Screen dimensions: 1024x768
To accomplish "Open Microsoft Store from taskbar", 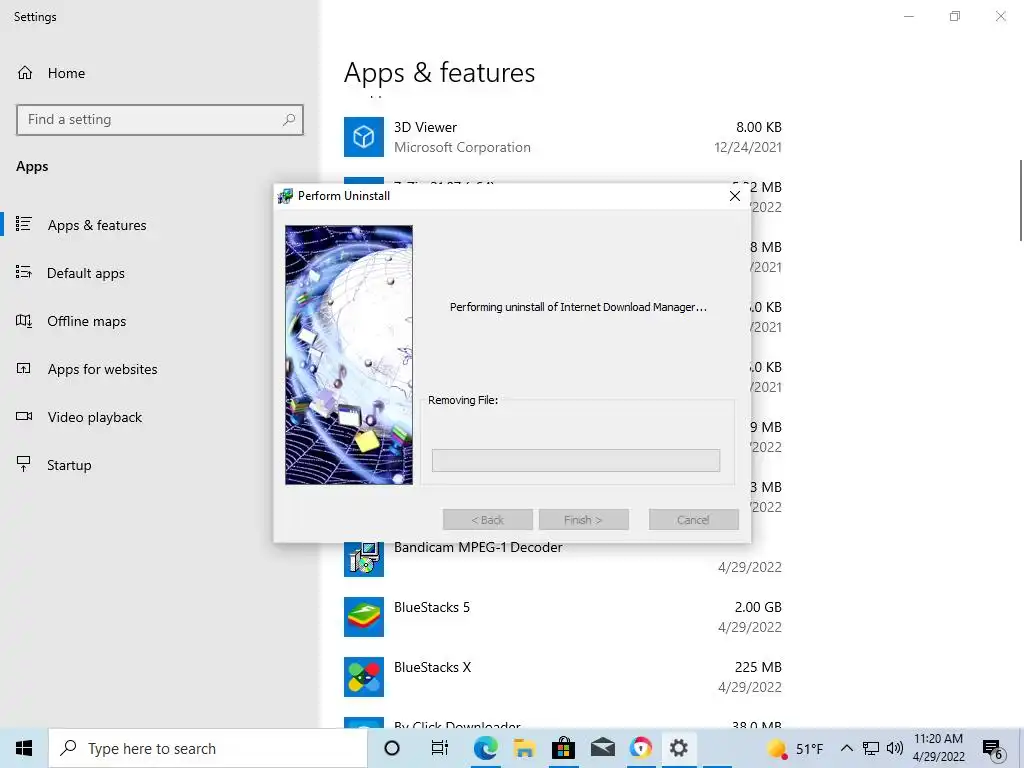I will pyautogui.click(x=563, y=748).
